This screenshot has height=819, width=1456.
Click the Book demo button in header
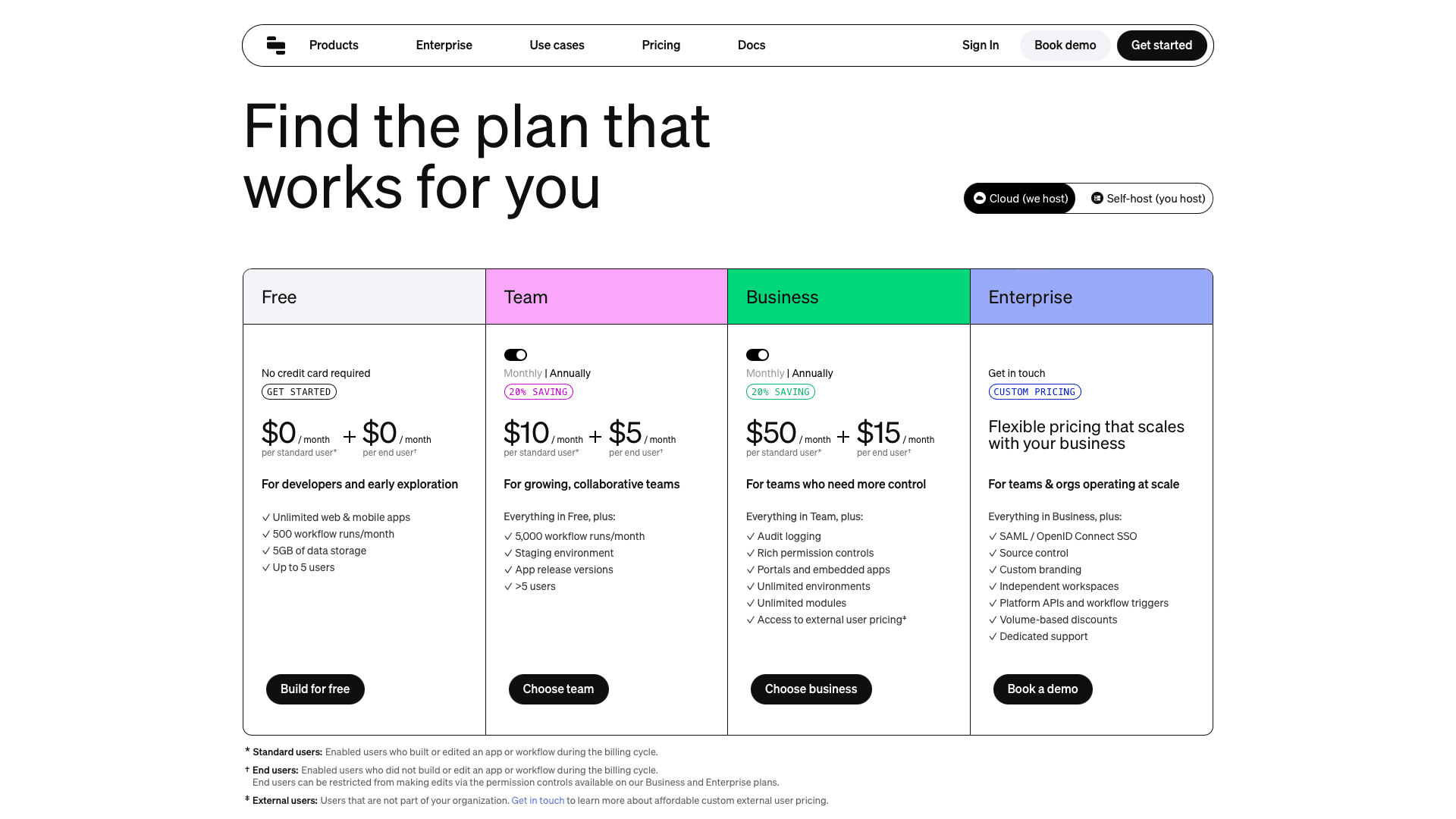click(x=1065, y=45)
